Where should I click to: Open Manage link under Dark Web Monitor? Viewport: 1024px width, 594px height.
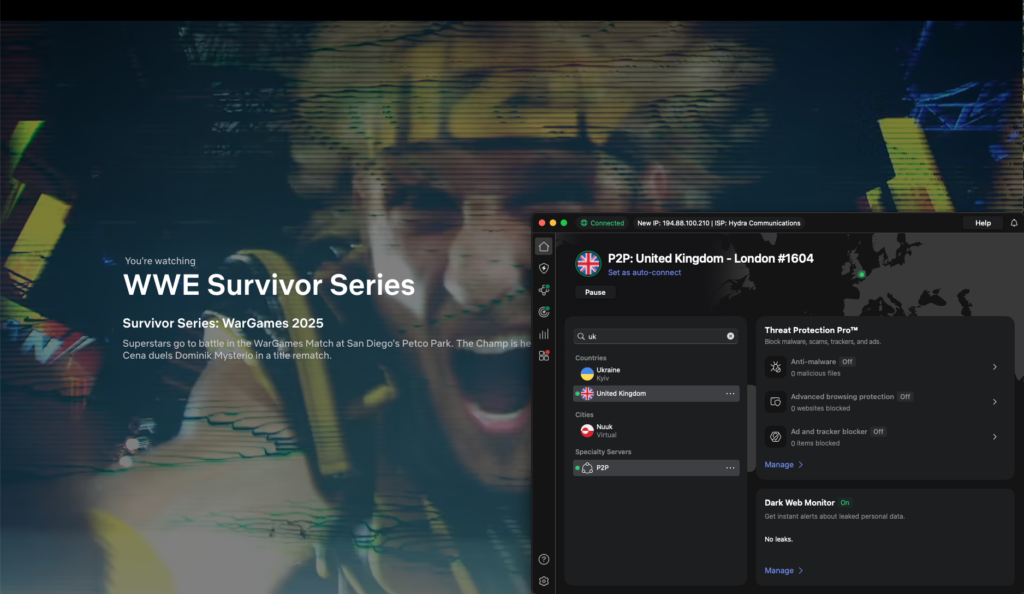pos(784,571)
